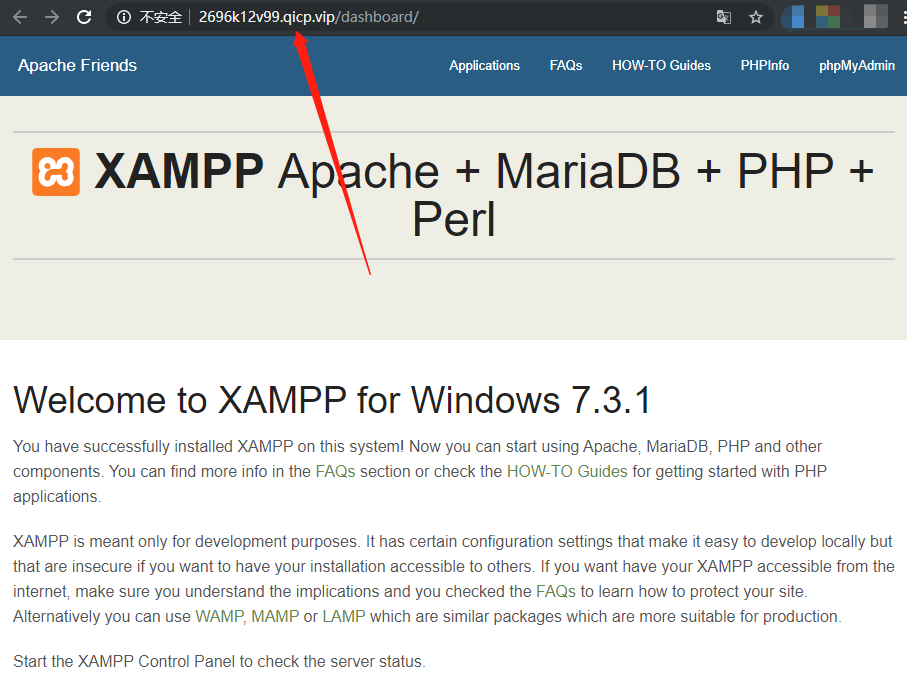Open the MAMP link
Viewport: 907px width, 692px height.
pyautogui.click(x=275, y=616)
